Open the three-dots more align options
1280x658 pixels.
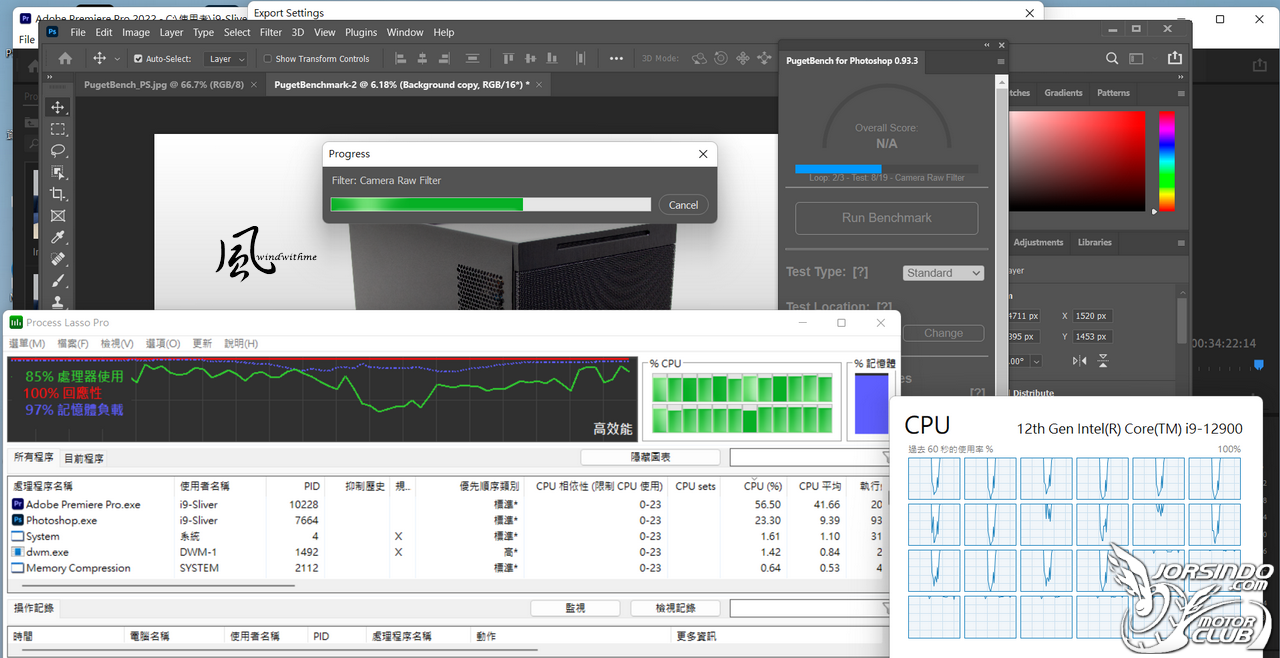(x=618, y=59)
